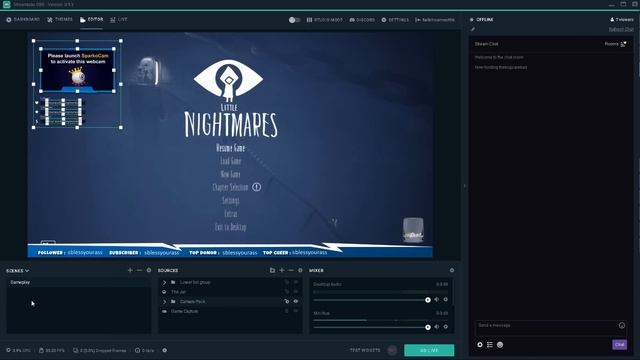The image size is (640, 360).
Task: Open the Scenes collection dropdown
Action: tap(18, 271)
